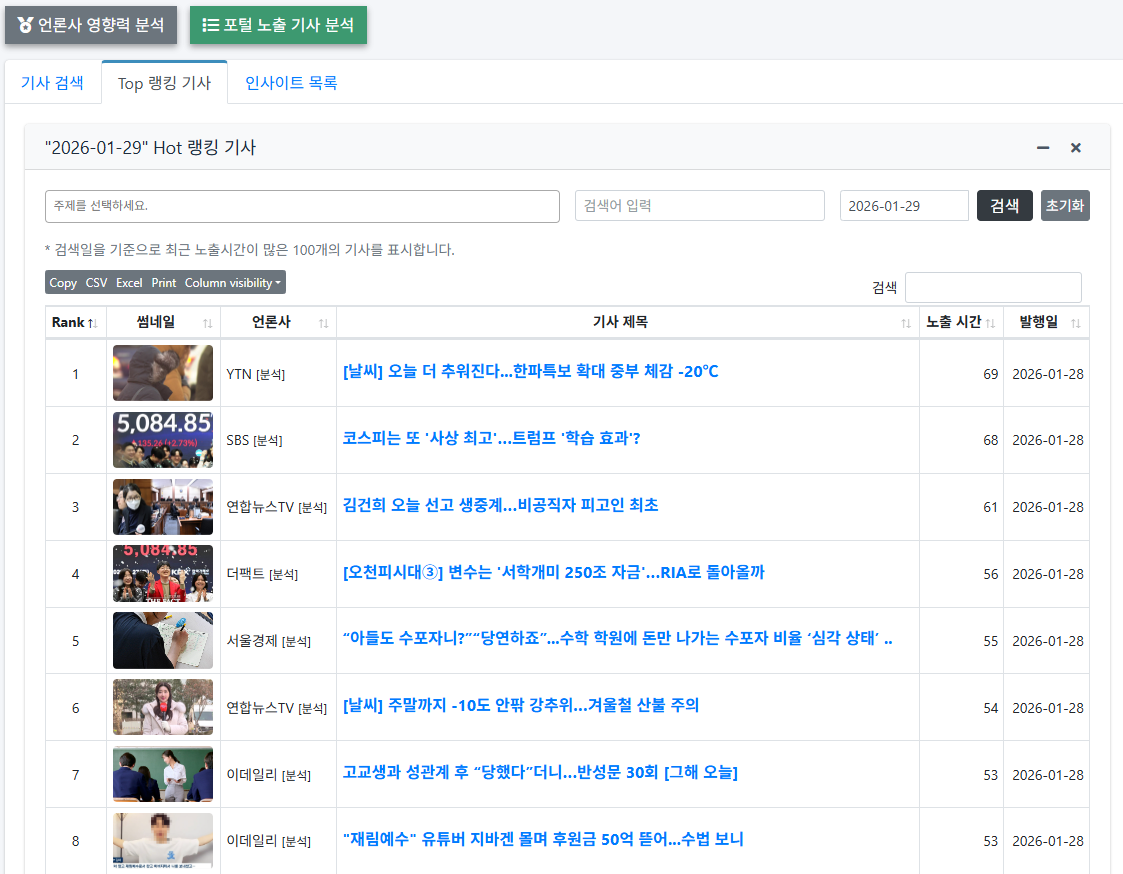Export the table using the Excel button

(129, 282)
